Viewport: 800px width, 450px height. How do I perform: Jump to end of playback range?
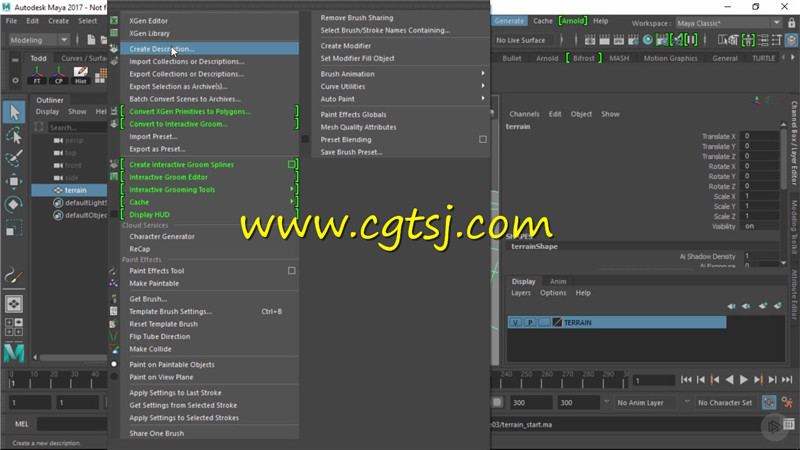click(x=787, y=380)
